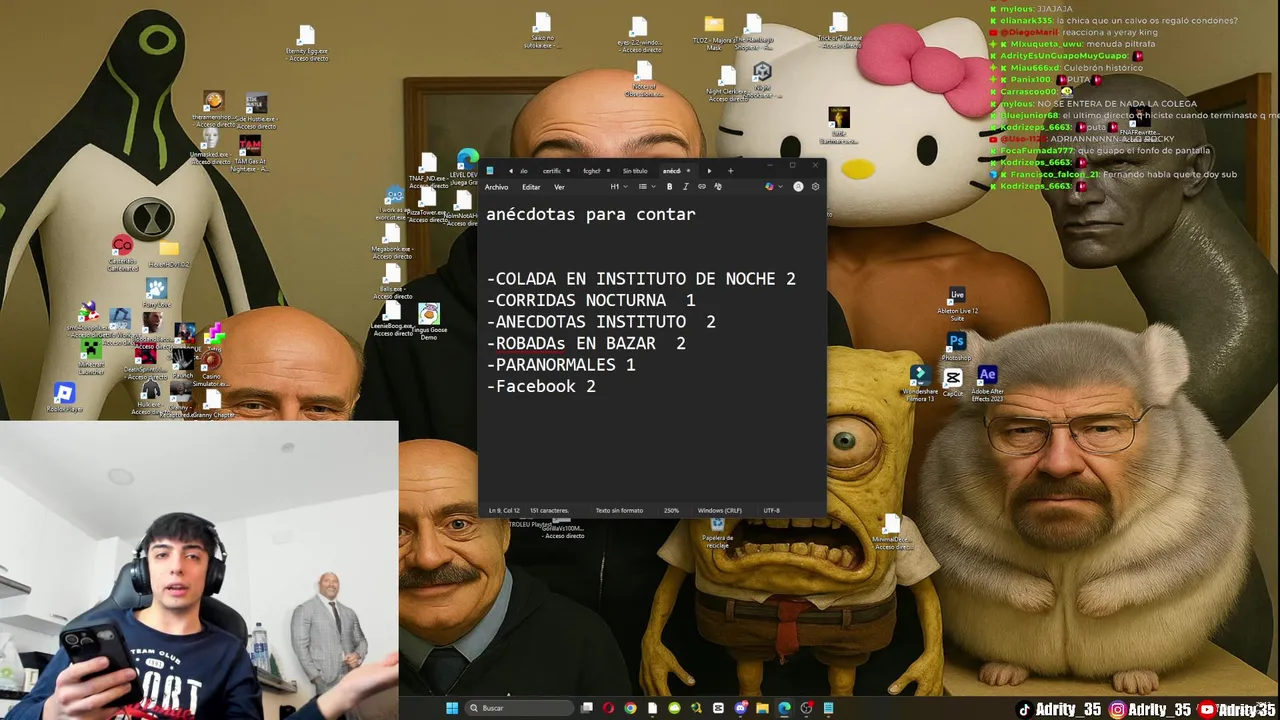Open Discord from the taskbar
The height and width of the screenshot is (720, 1280).
click(x=740, y=708)
